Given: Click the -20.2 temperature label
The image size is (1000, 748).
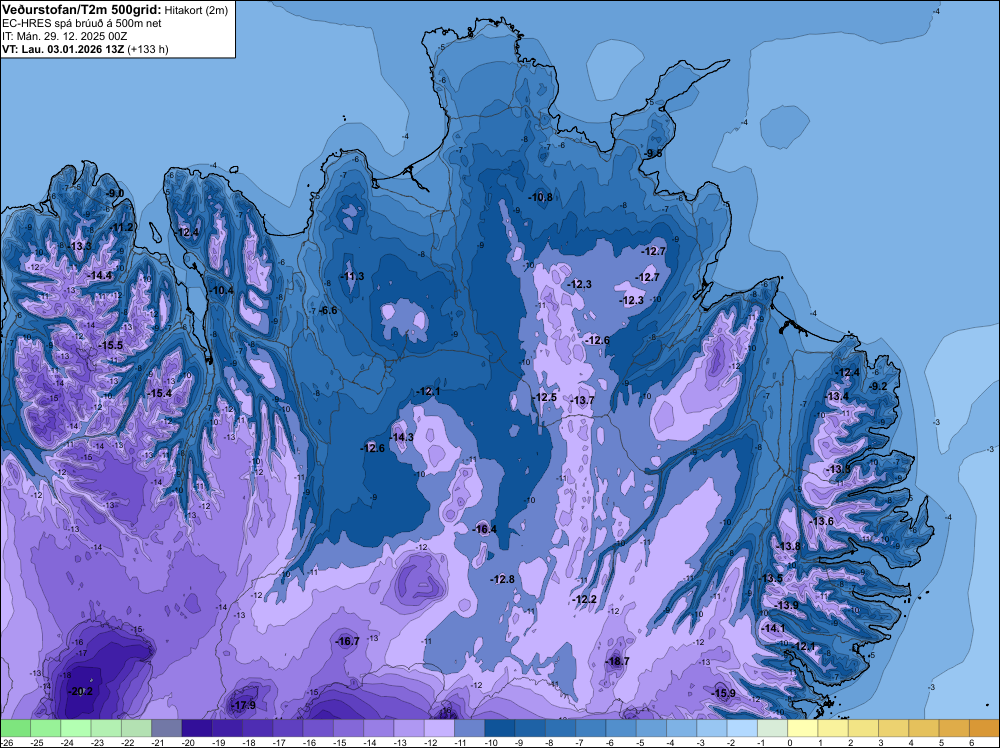Looking at the screenshot, I should click(x=81, y=691).
